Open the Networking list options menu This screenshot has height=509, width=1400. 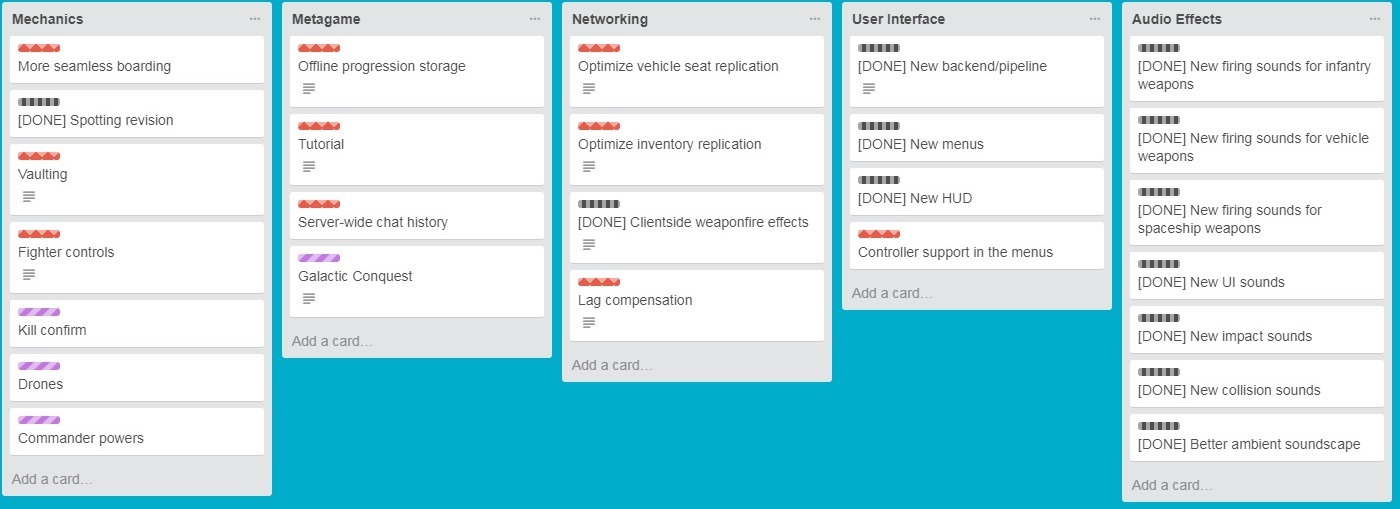(815, 19)
